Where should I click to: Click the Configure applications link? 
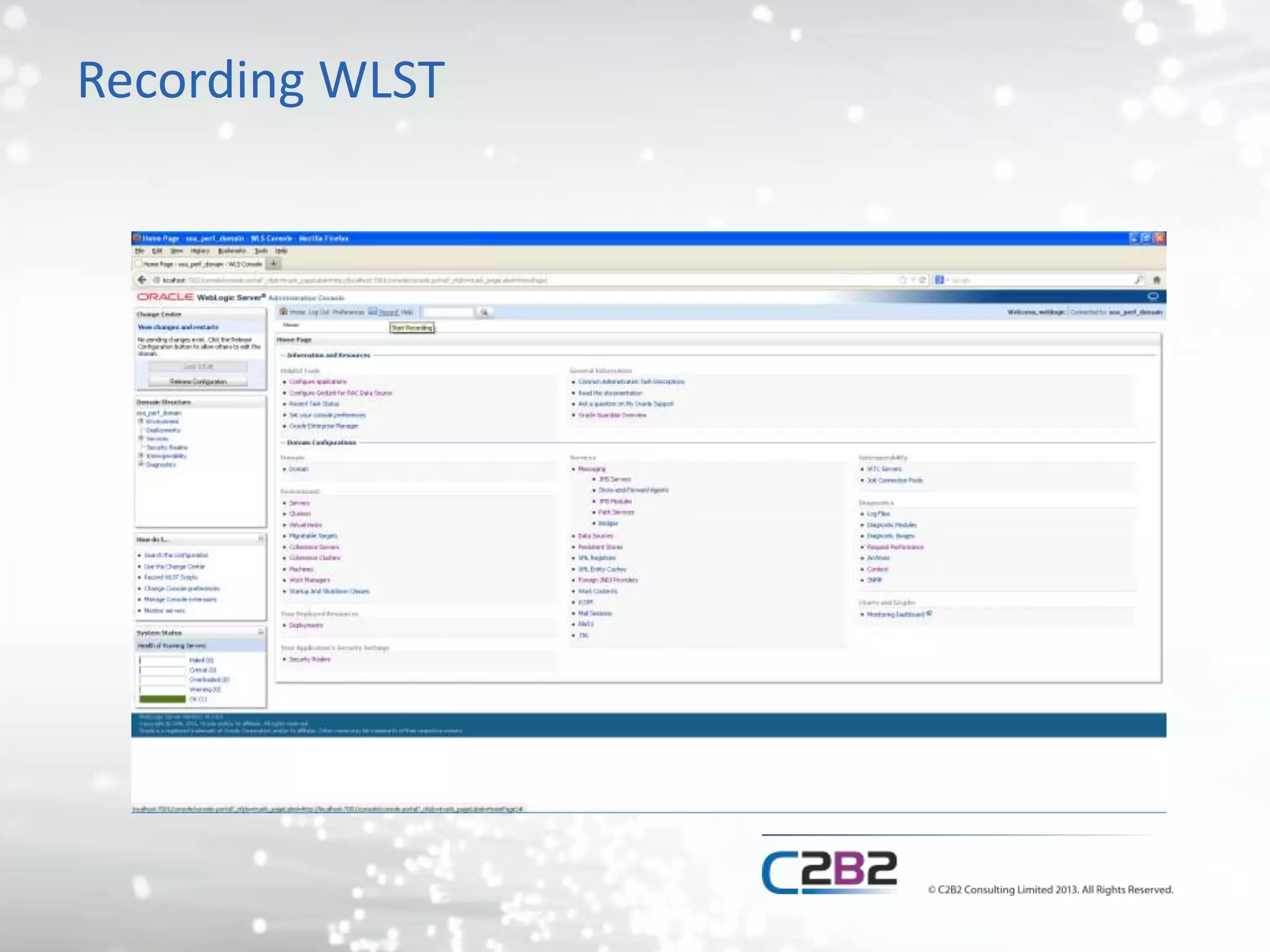point(318,382)
